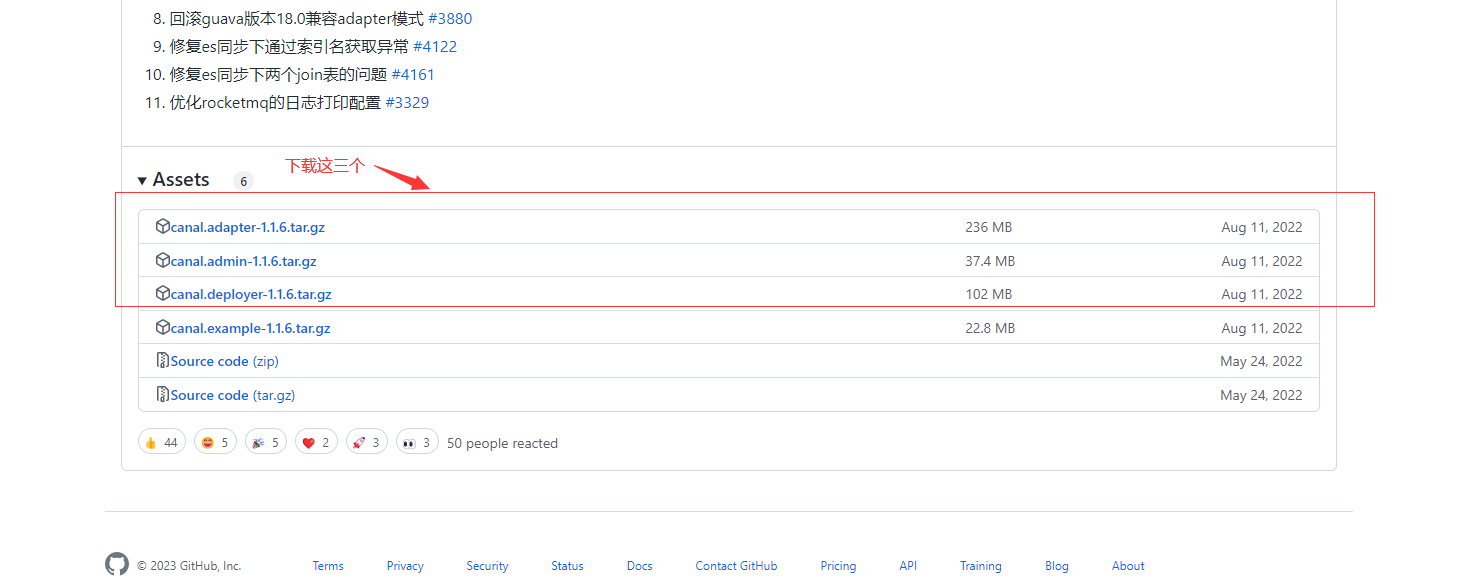Click the 236 MB file size text
This screenshot has width=1480, height=587.
point(989,228)
